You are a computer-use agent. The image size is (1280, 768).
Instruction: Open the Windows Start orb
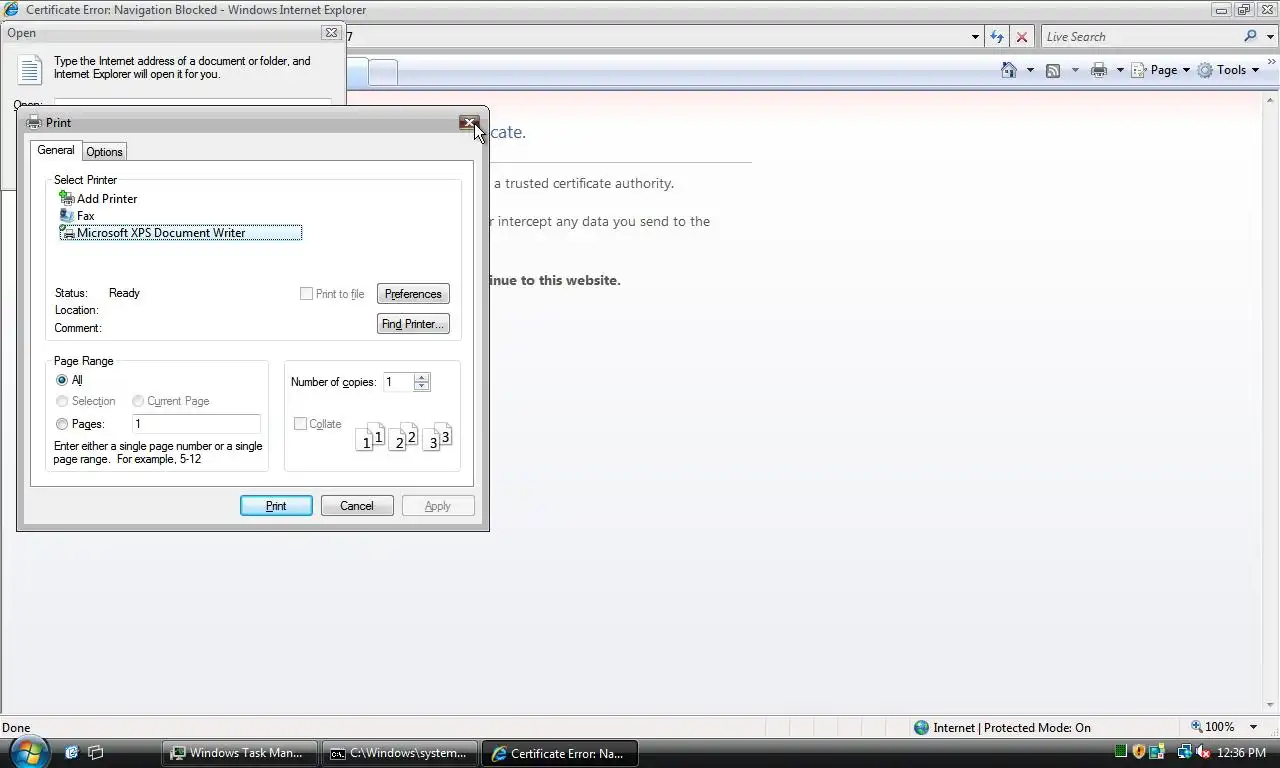28,752
